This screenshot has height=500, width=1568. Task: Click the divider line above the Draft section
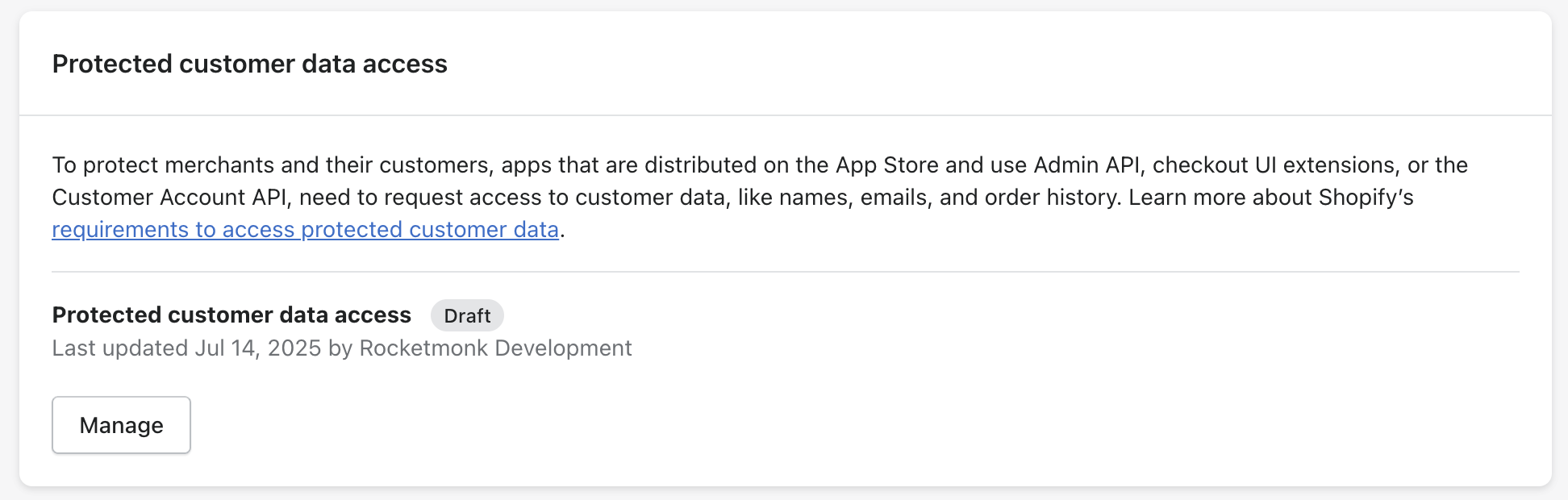[x=786, y=272]
